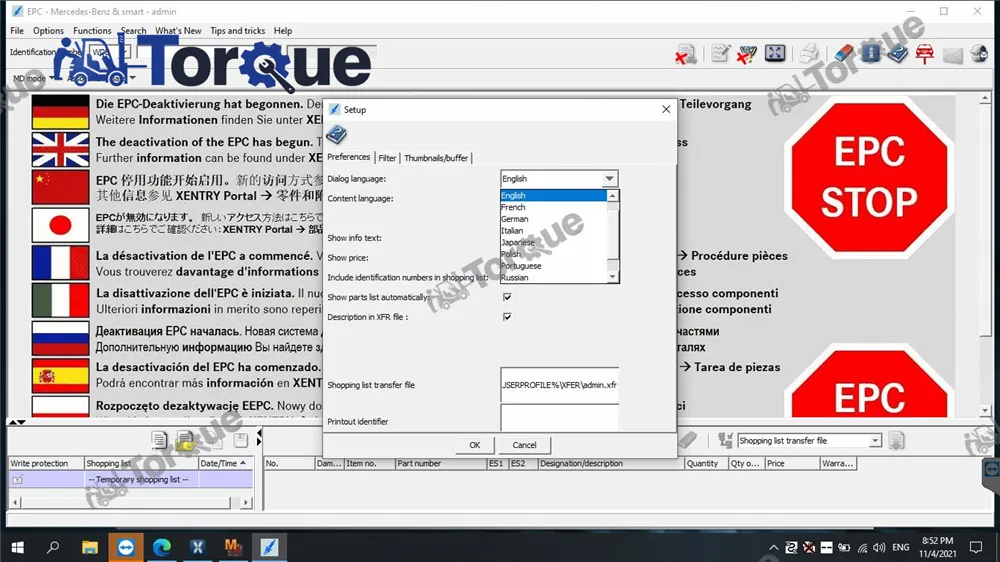The height and width of the screenshot is (562, 1000).
Task: Click the full screen arrows icon
Action: pyautogui.click(x=775, y=54)
